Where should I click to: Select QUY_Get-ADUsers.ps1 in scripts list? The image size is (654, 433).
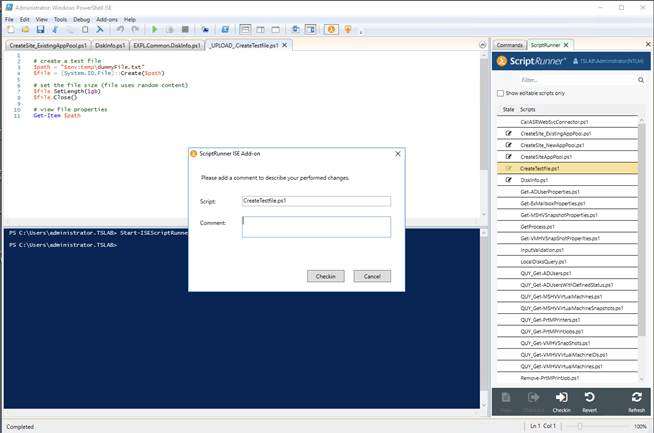[x=567, y=273]
